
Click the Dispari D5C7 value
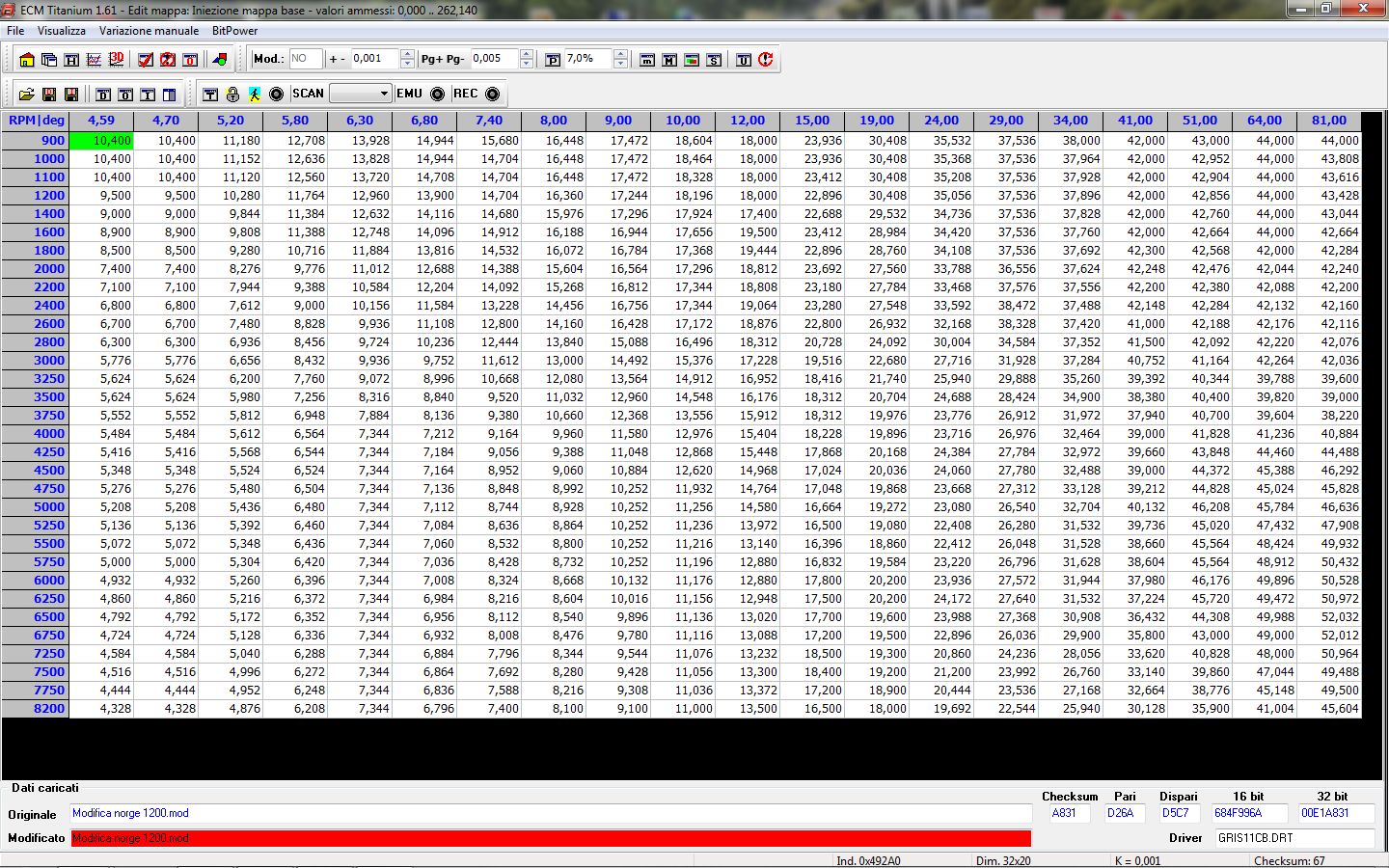click(1179, 814)
